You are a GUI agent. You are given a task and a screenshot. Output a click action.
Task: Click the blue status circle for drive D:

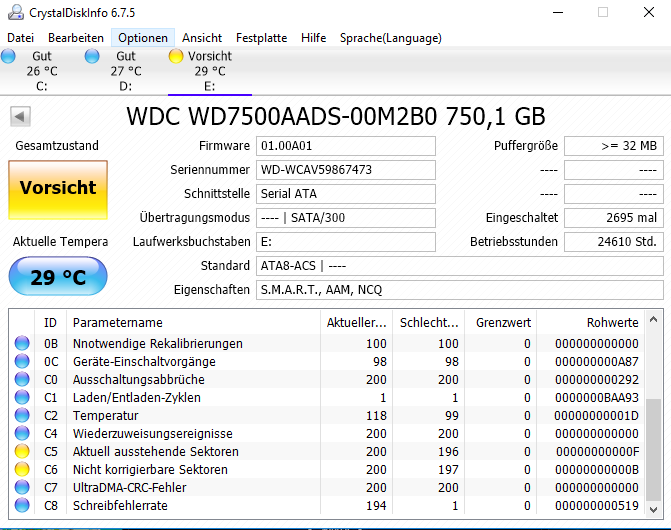(92, 56)
